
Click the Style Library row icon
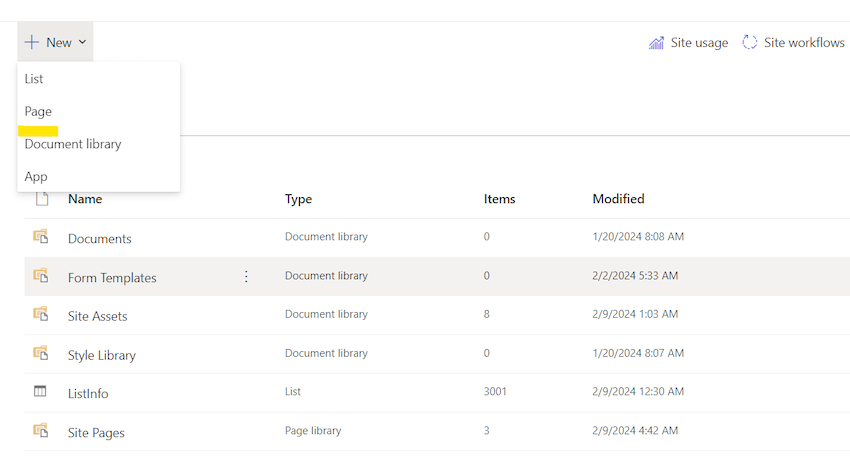(41, 354)
